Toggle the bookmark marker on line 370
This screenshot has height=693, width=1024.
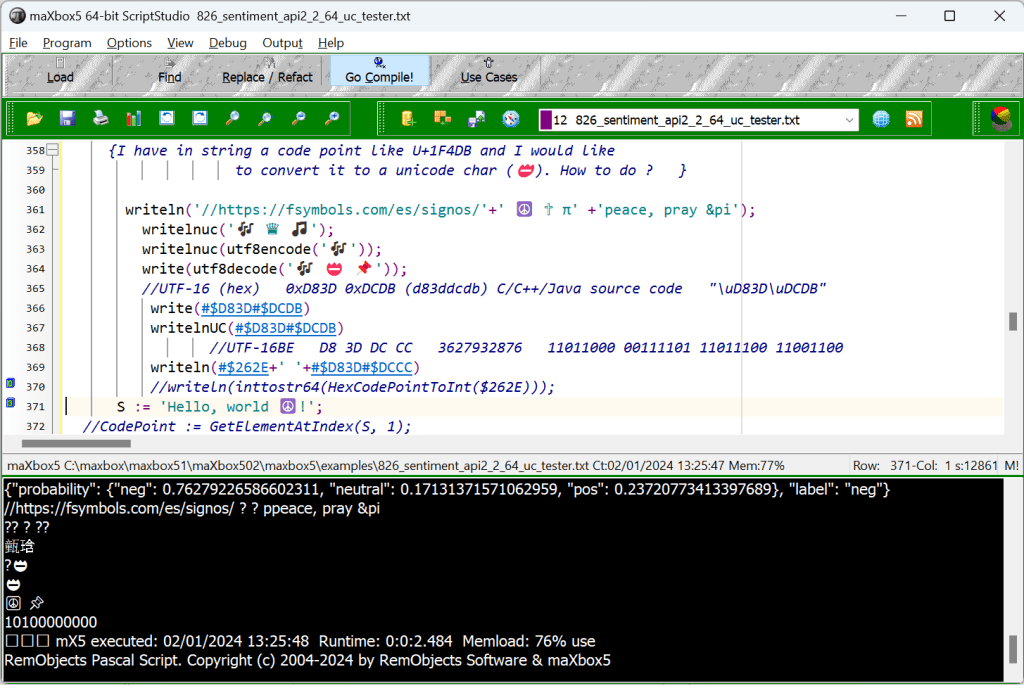(x=10, y=384)
